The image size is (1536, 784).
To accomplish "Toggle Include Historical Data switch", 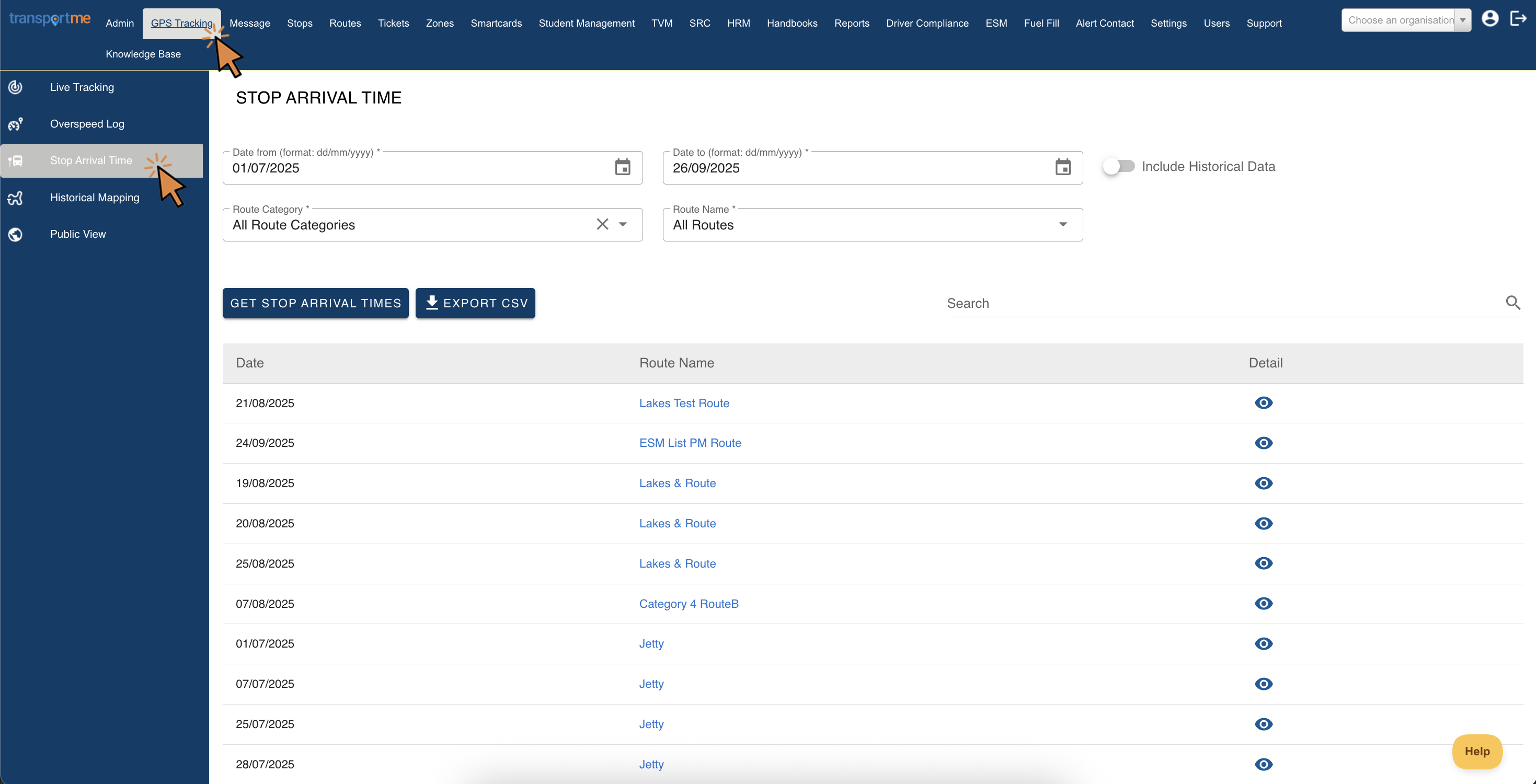I will [1118, 166].
